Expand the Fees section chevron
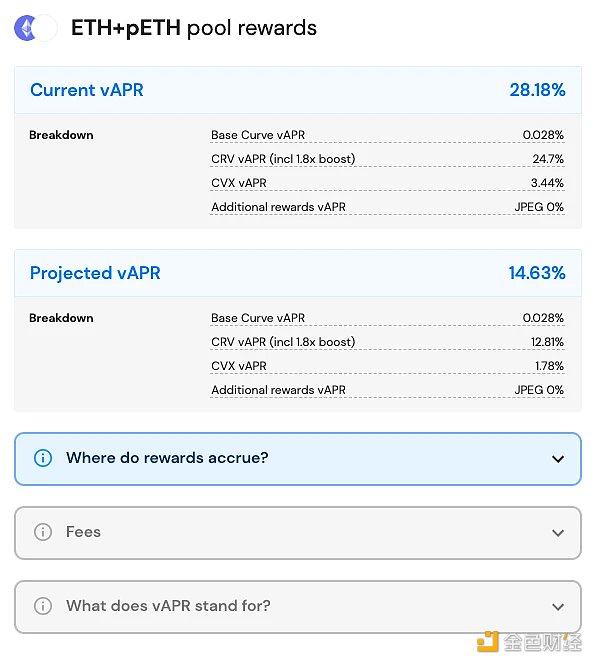The image size is (593, 663). (x=558, y=533)
